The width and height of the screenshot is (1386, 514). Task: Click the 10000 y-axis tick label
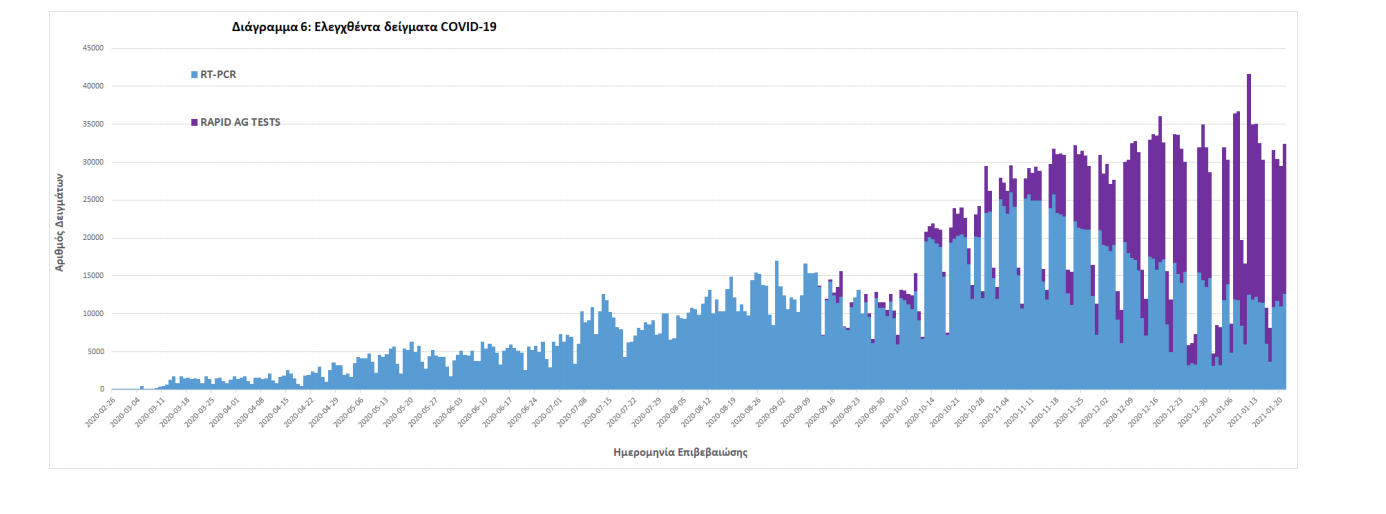[93, 313]
